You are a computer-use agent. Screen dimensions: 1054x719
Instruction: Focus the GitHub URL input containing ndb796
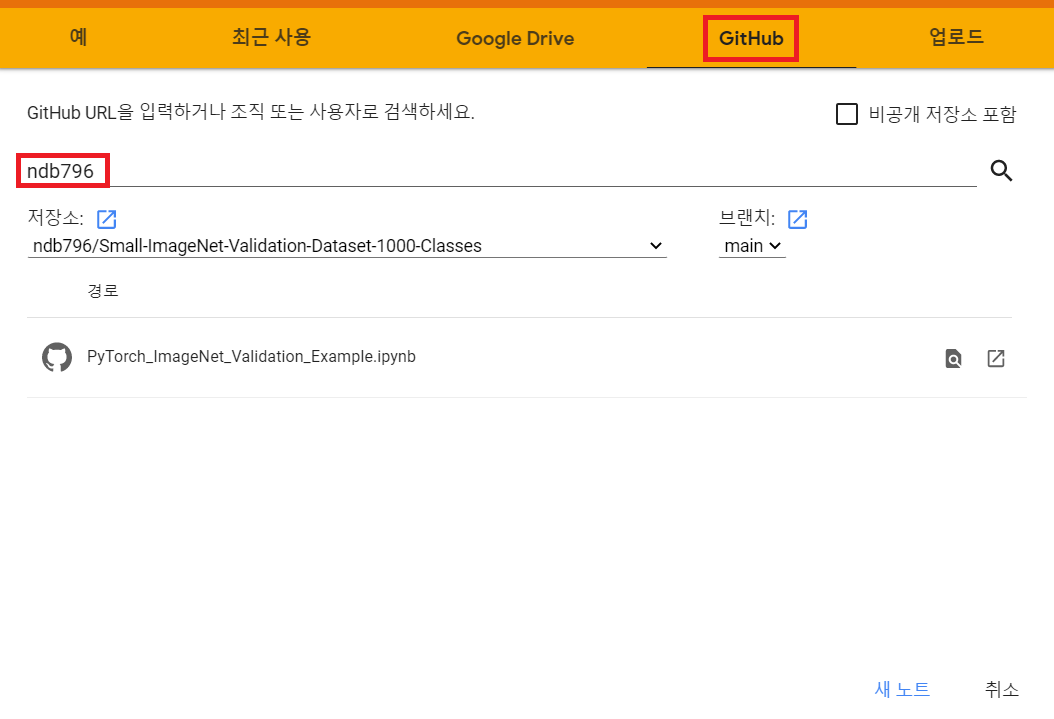pos(501,171)
